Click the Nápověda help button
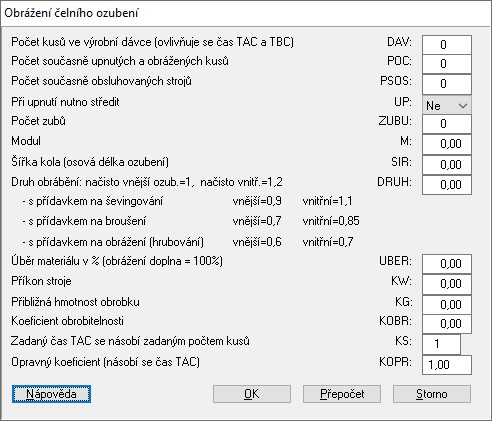 click(51, 394)
